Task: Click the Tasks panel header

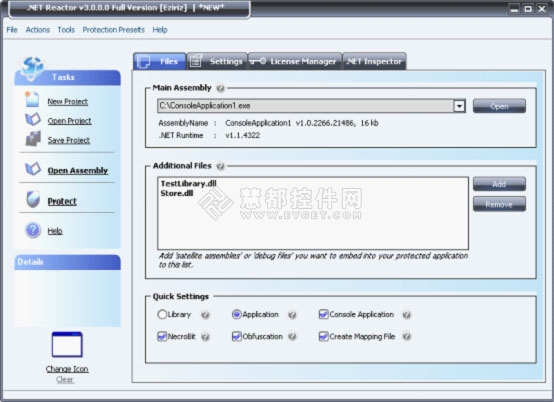Action: pos(67,77)
